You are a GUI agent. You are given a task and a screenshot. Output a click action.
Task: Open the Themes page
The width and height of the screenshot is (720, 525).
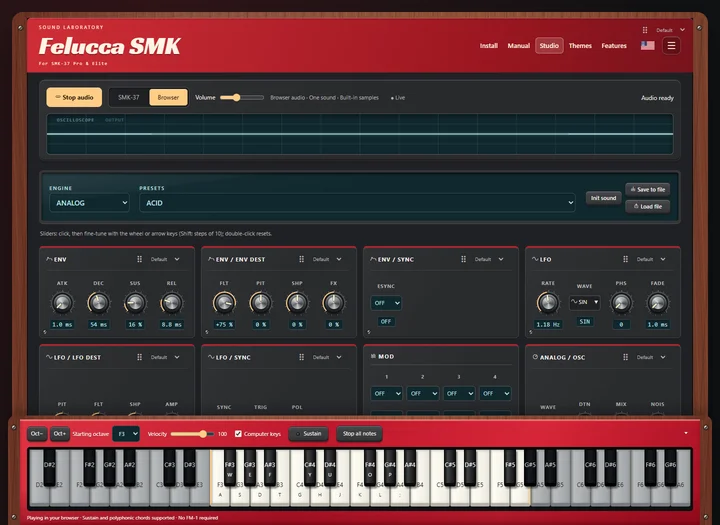pos(580,45)
